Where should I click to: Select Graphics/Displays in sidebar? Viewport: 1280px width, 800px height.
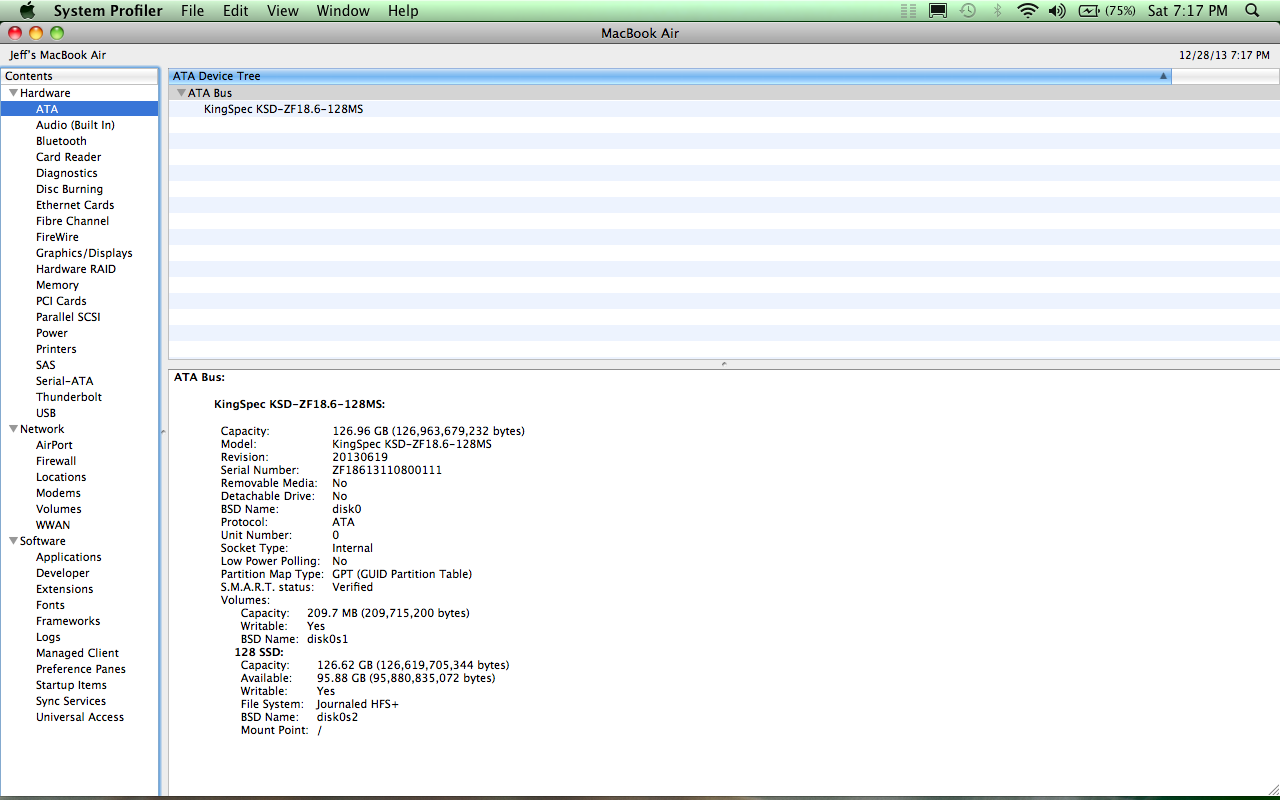click(84, 253)
